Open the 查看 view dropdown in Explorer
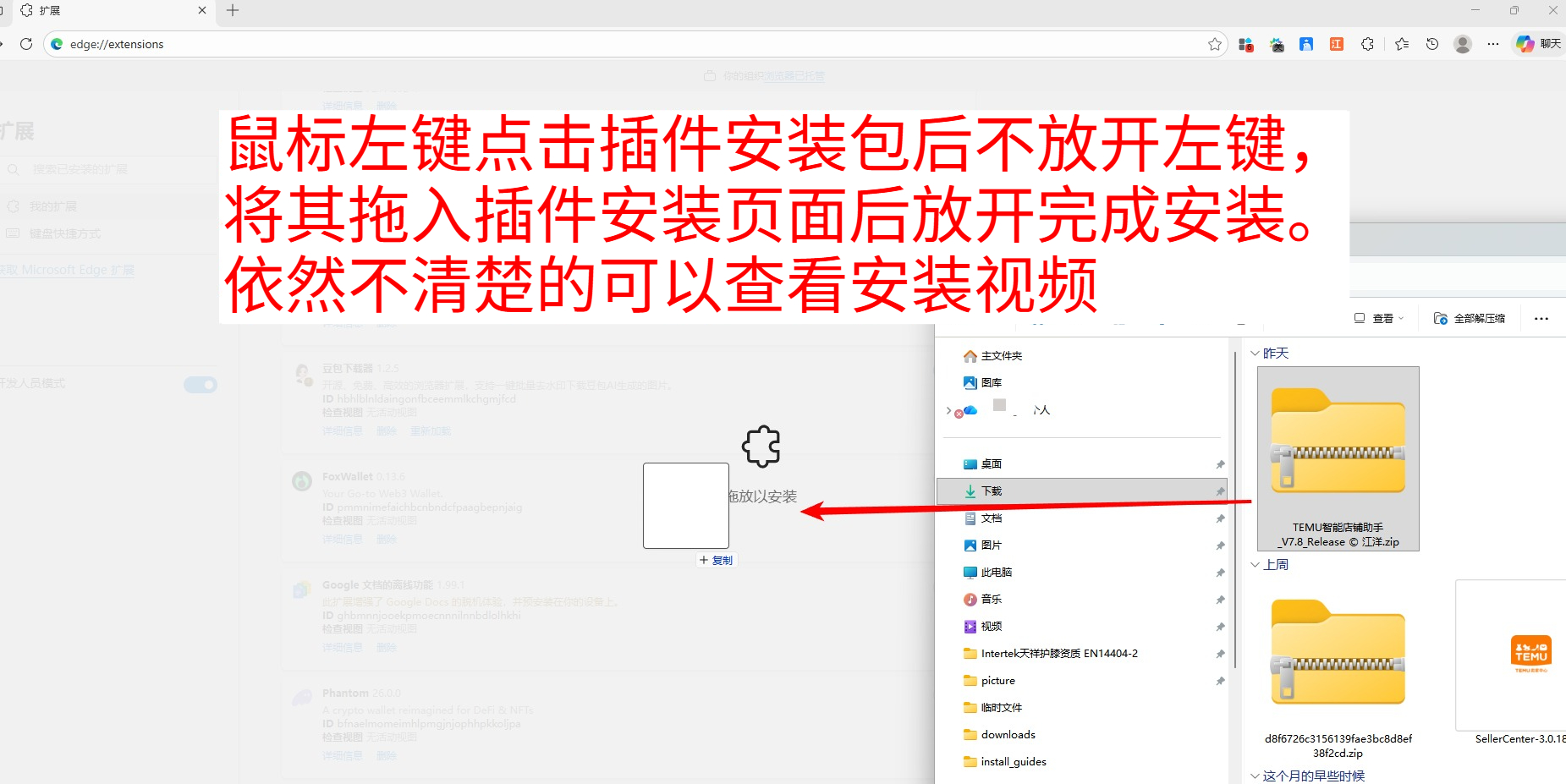1566x784 pixels. click(x=1377, y=318)
